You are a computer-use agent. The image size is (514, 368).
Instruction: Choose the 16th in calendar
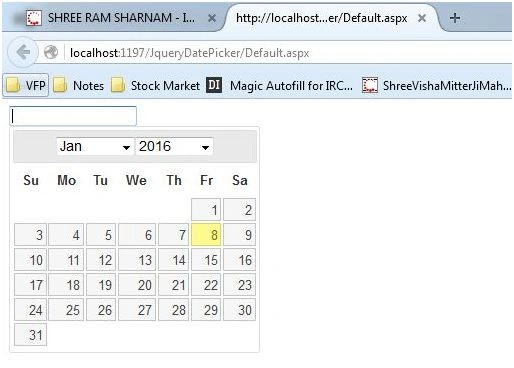tap(239, 260)
